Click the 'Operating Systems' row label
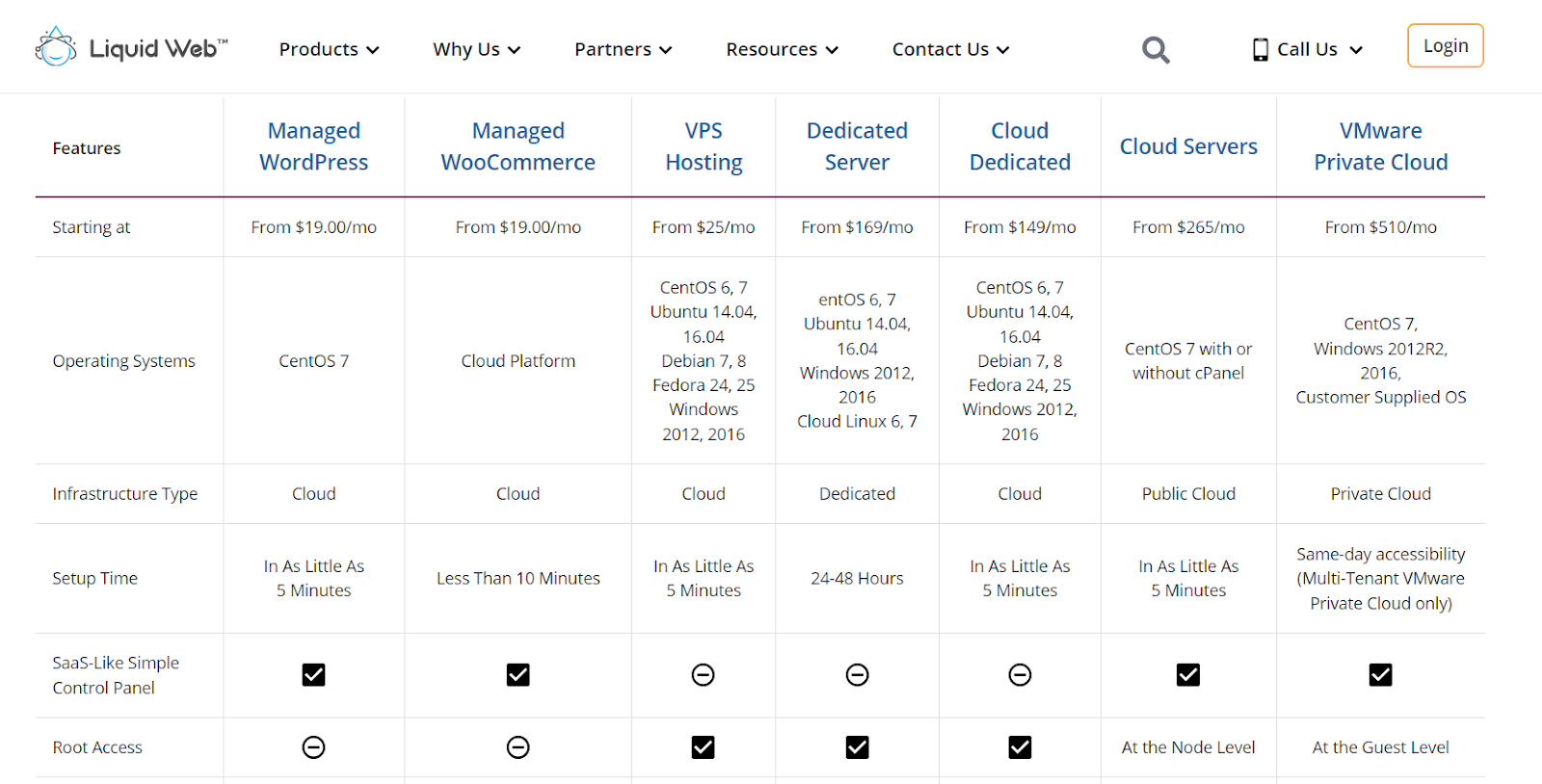Viewport: 1542px width, 784px height. tap(123, 361)
